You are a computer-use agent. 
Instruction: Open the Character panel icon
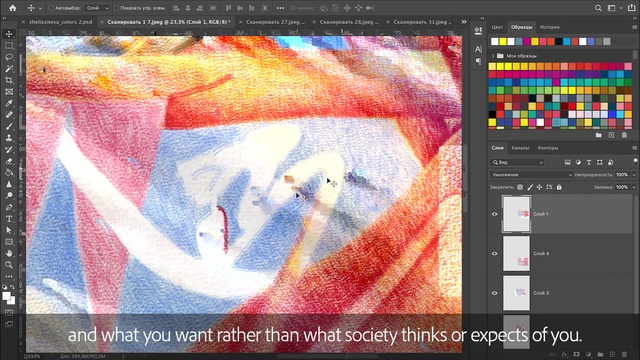click(x=478, y=49)
